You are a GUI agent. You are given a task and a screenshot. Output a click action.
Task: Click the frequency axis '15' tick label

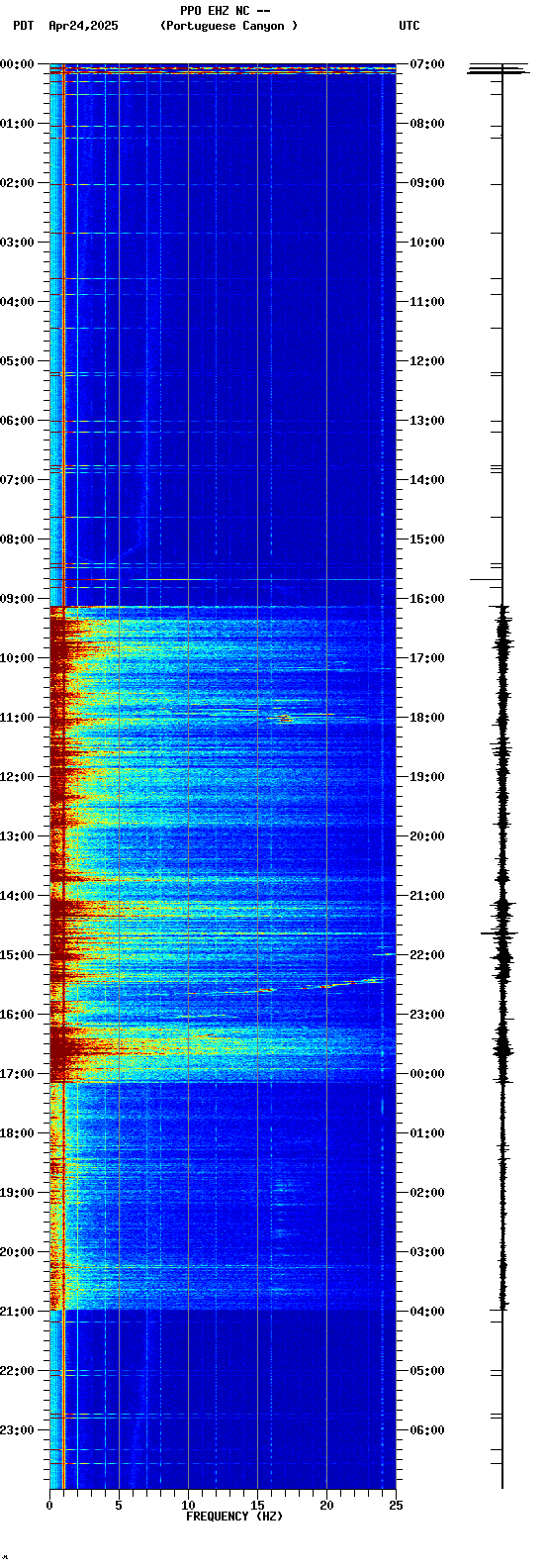[x=257, y=1506]
